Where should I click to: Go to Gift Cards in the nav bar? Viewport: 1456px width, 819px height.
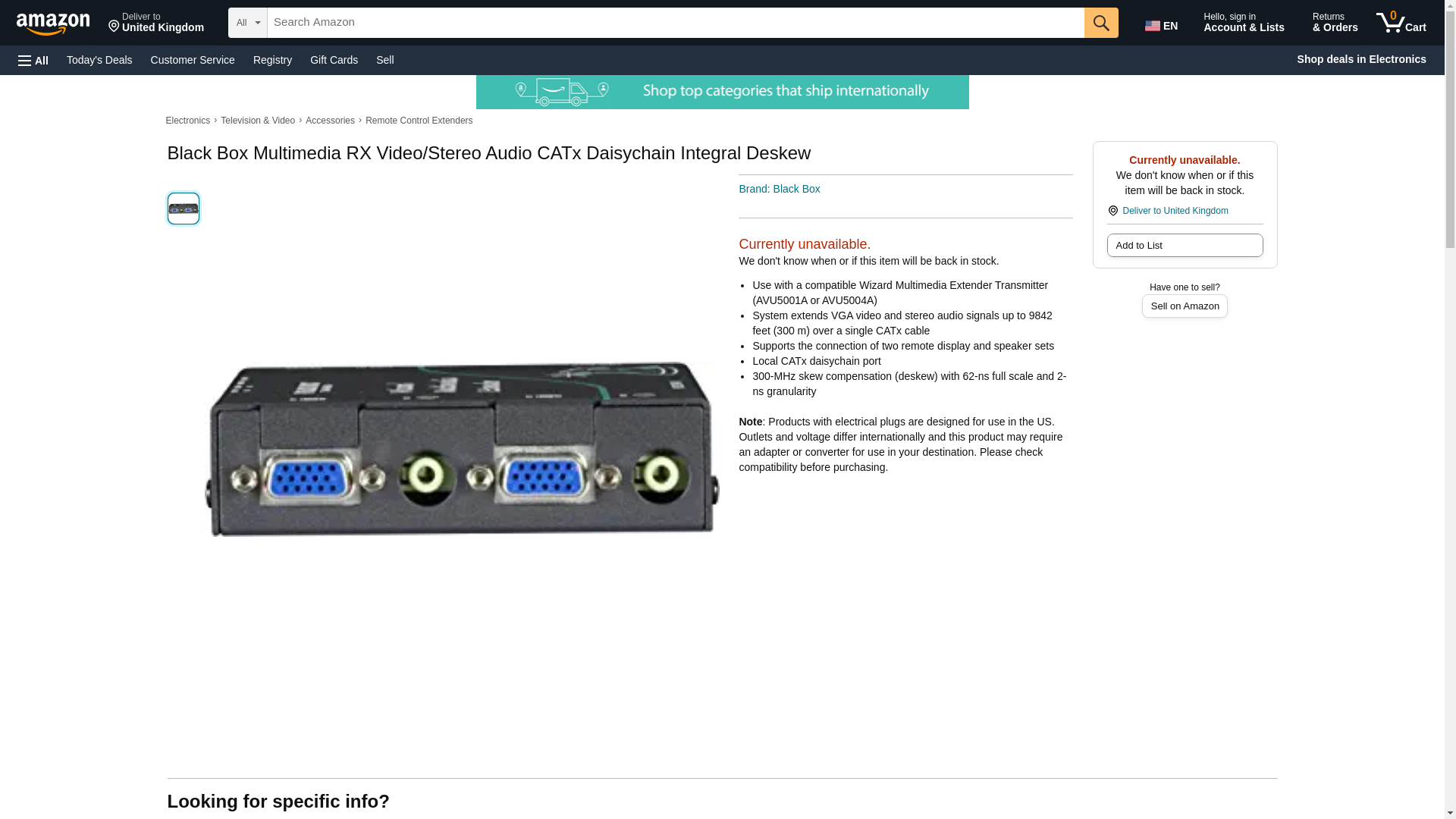point(334,60)
